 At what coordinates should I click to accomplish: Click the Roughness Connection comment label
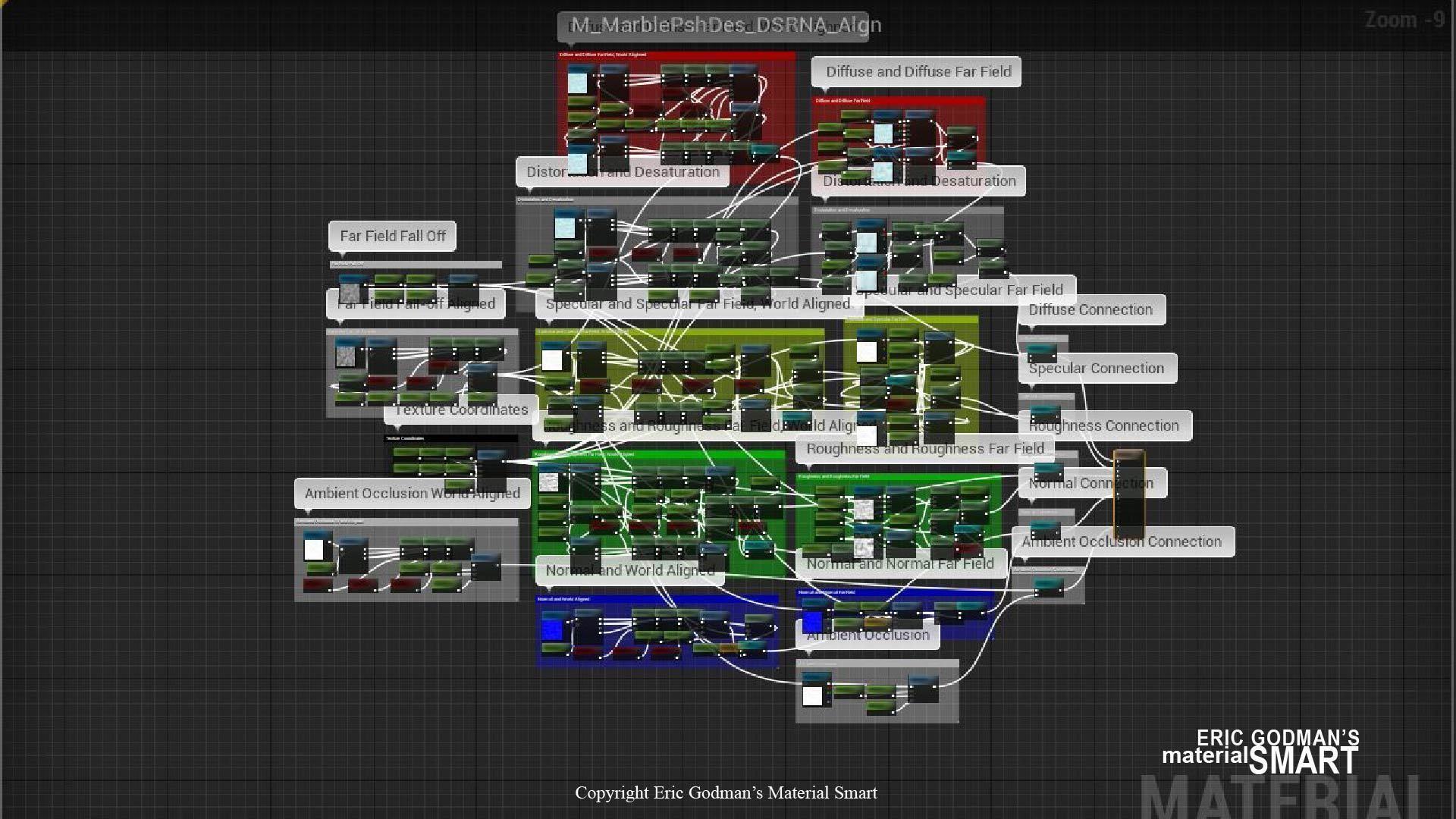pyautogui.click(x=1103, y=426)
